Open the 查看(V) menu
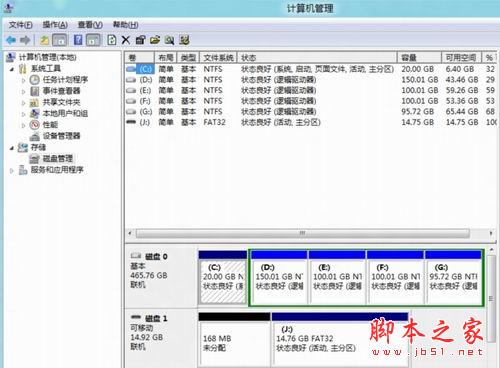This screenshot has height=368, width=500. pos(90,25)
